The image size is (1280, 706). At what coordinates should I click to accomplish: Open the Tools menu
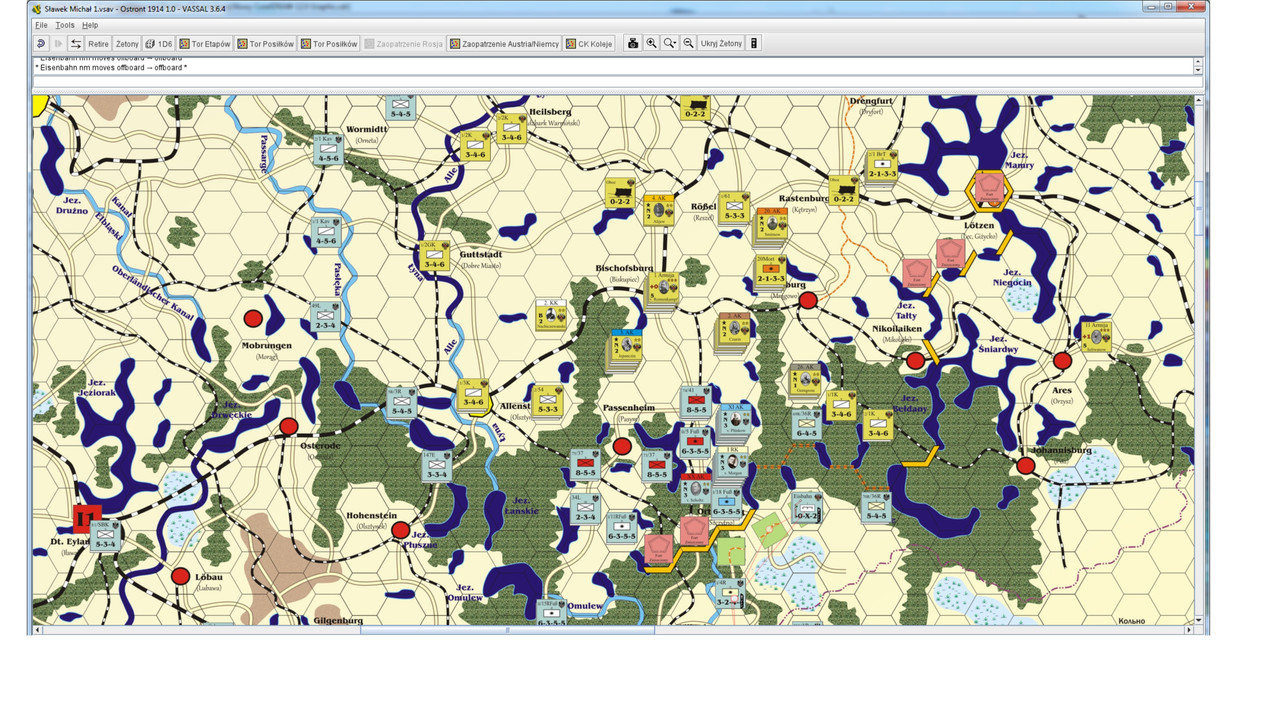pos(65,25)
